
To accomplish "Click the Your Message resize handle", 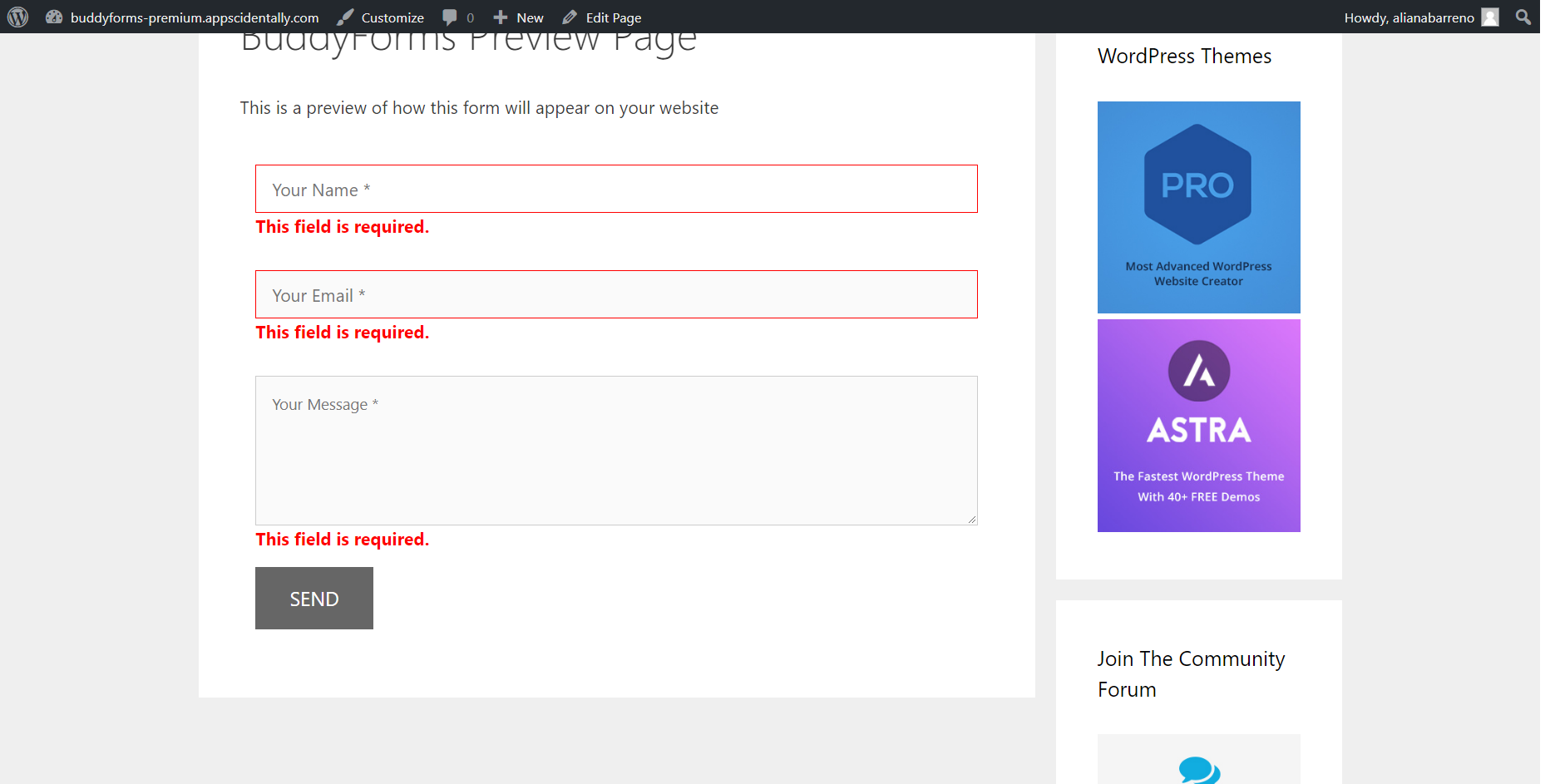I will tap(970, 520).
